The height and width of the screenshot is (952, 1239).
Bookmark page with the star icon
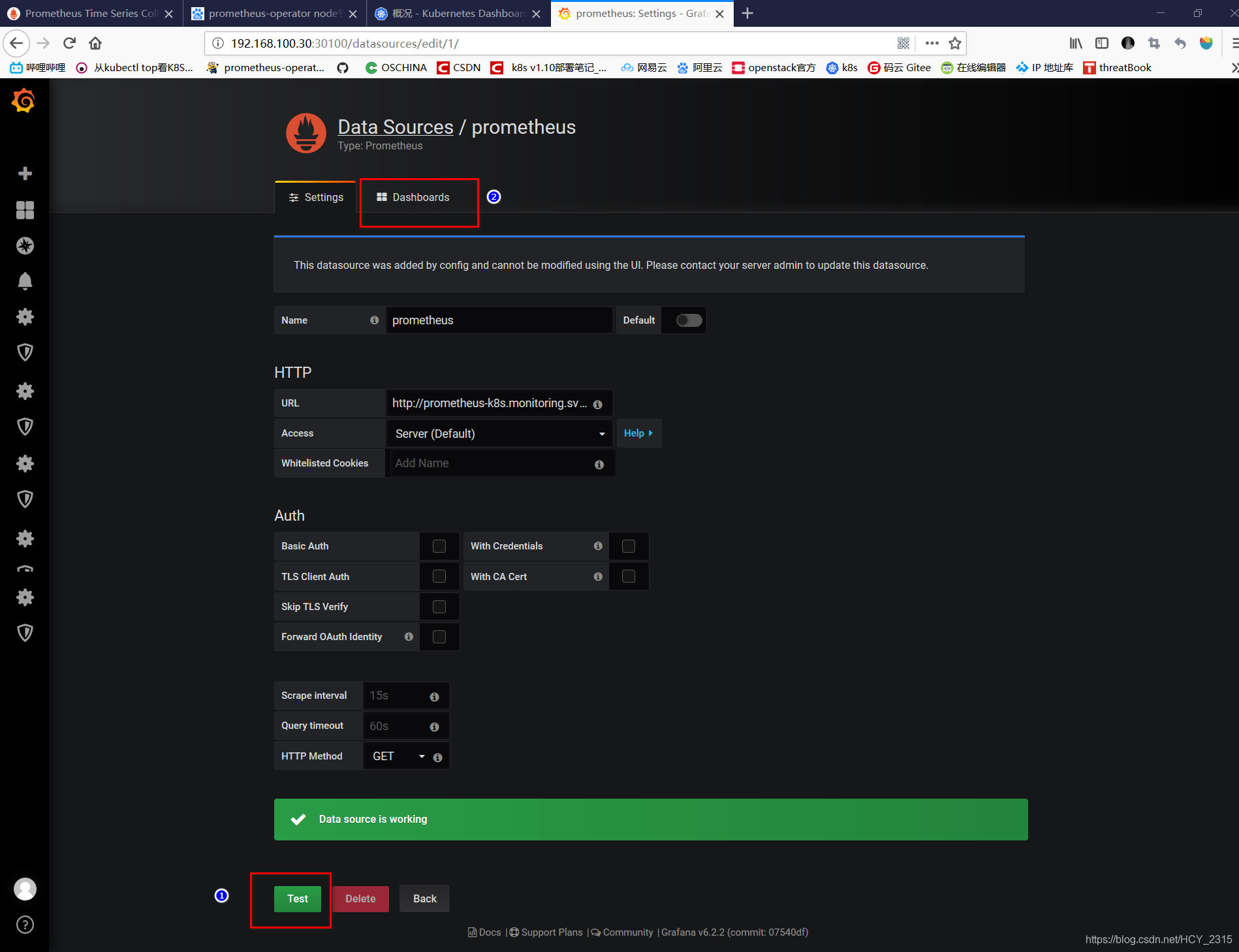tap(955, 43)
